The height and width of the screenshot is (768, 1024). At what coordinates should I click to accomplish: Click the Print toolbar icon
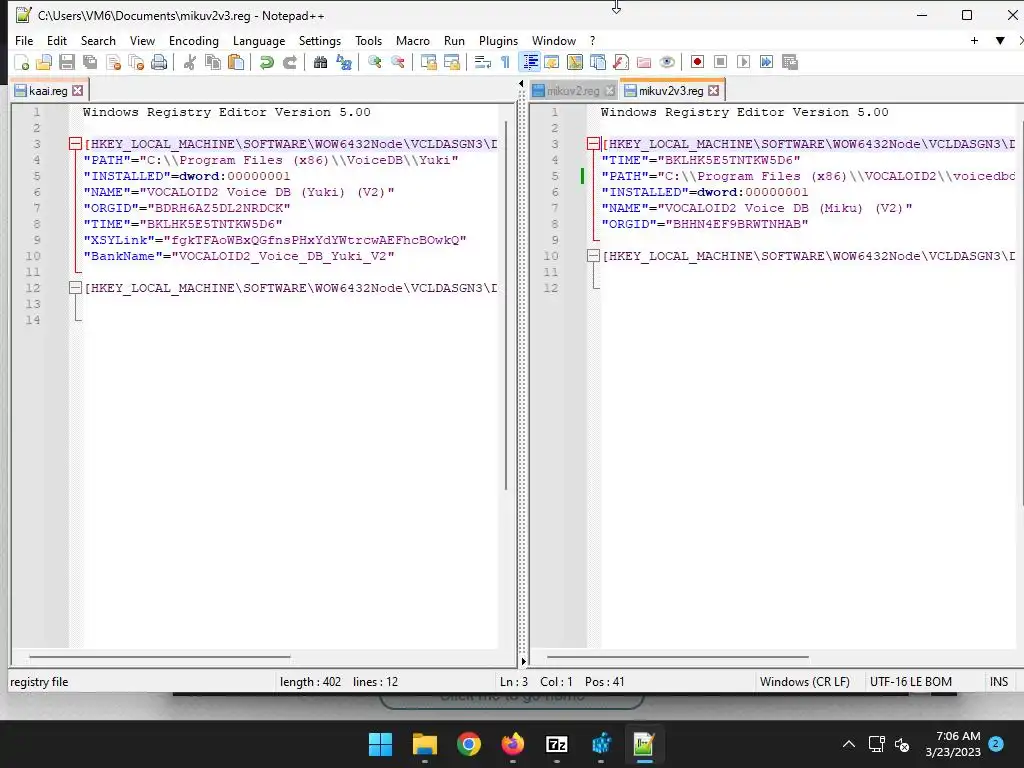point(159,62)
